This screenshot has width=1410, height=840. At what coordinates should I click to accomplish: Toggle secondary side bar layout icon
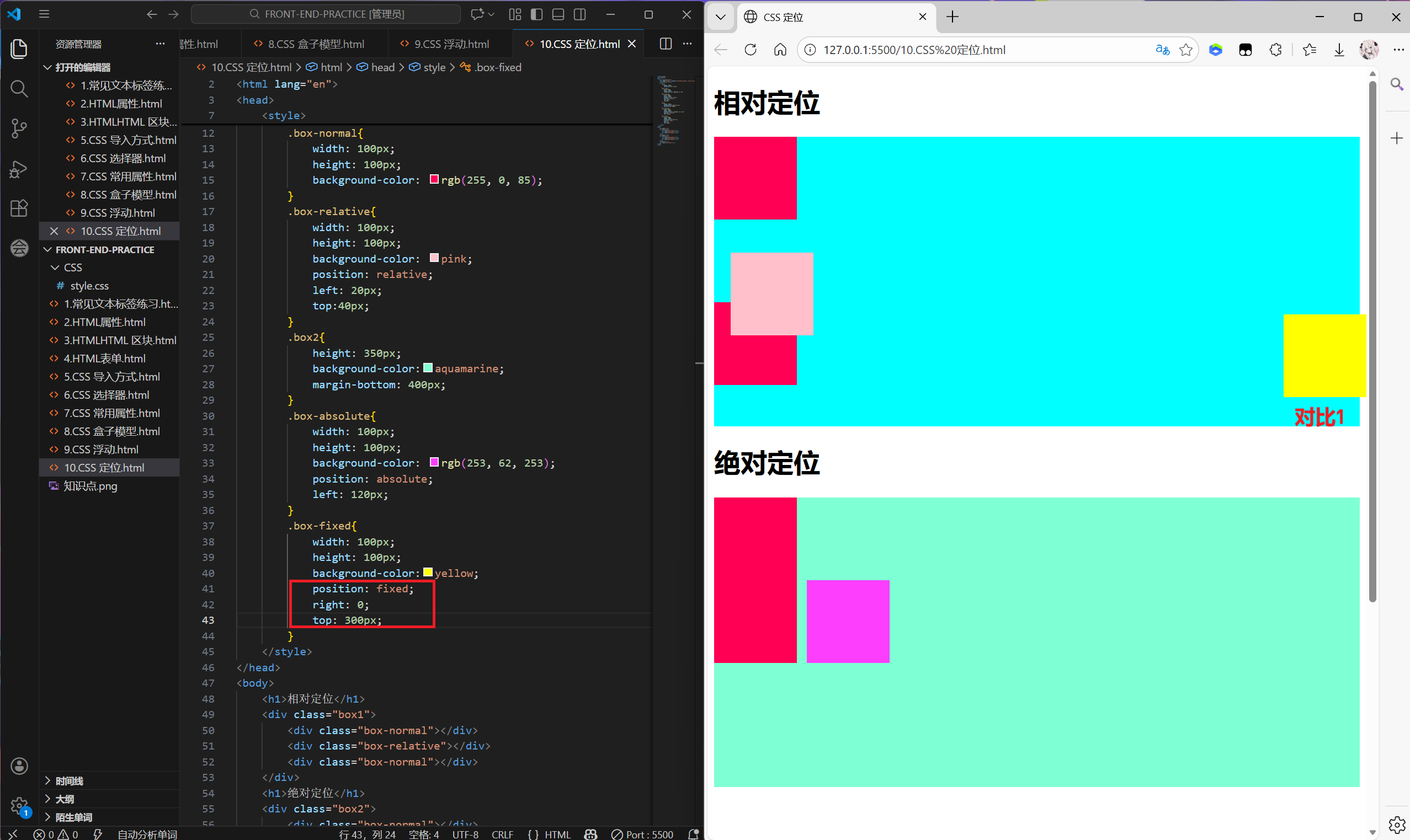(x=580, y=14)
